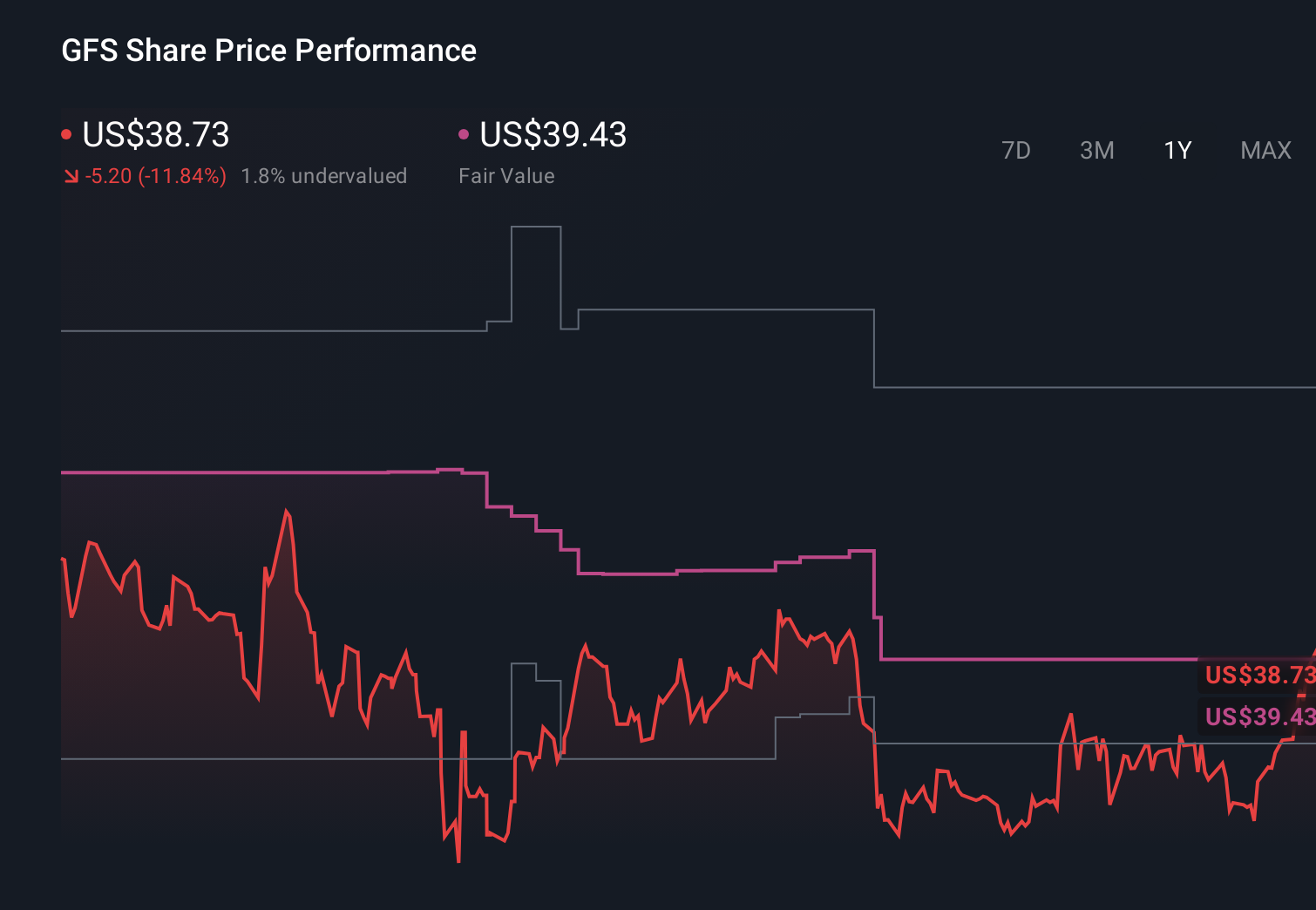1316x910 pixels.
Task: Click the red share price legend dot
Action: pos(66,134)
